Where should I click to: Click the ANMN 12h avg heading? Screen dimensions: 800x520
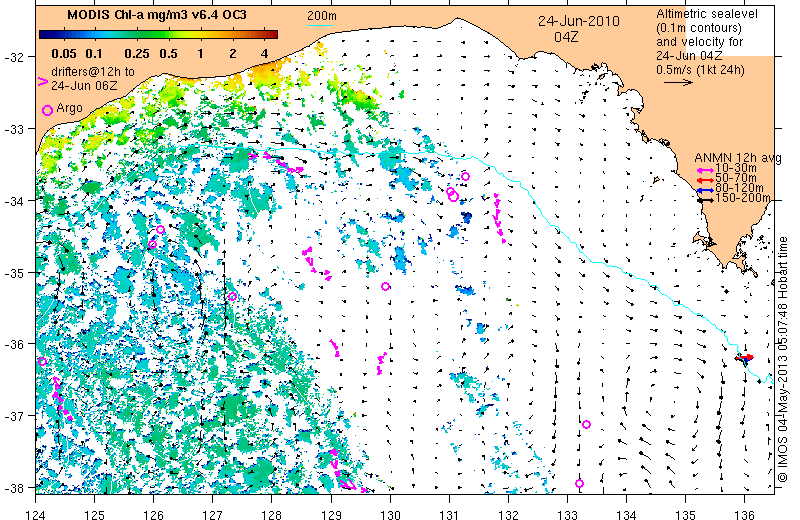coord(738,158)
